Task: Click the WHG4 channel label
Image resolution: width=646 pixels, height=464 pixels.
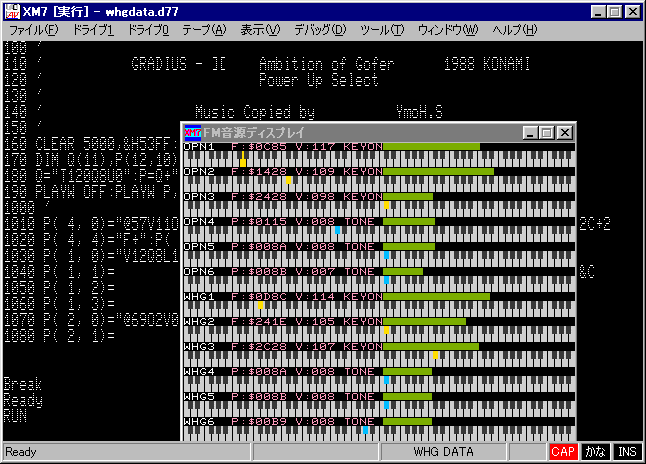Action: pyautogui.click(x=199, y=371)
